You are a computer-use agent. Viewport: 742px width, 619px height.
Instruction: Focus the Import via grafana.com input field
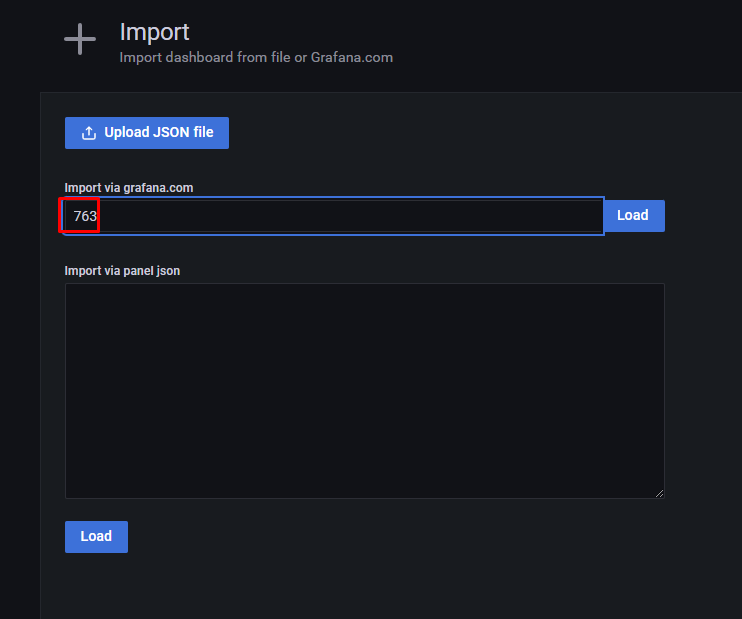tap(334, 216)
